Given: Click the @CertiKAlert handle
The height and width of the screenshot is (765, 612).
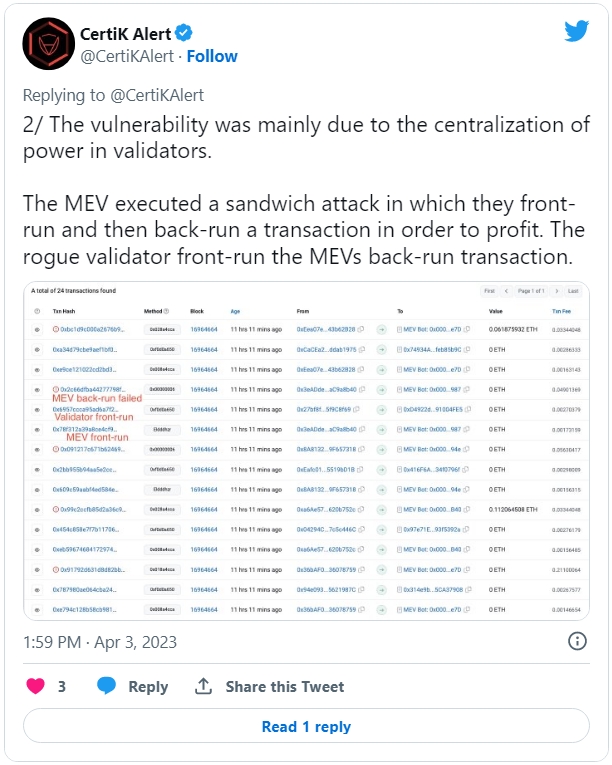Looking at the screenshot, I should pyautogui.click(x=127, y=56).
